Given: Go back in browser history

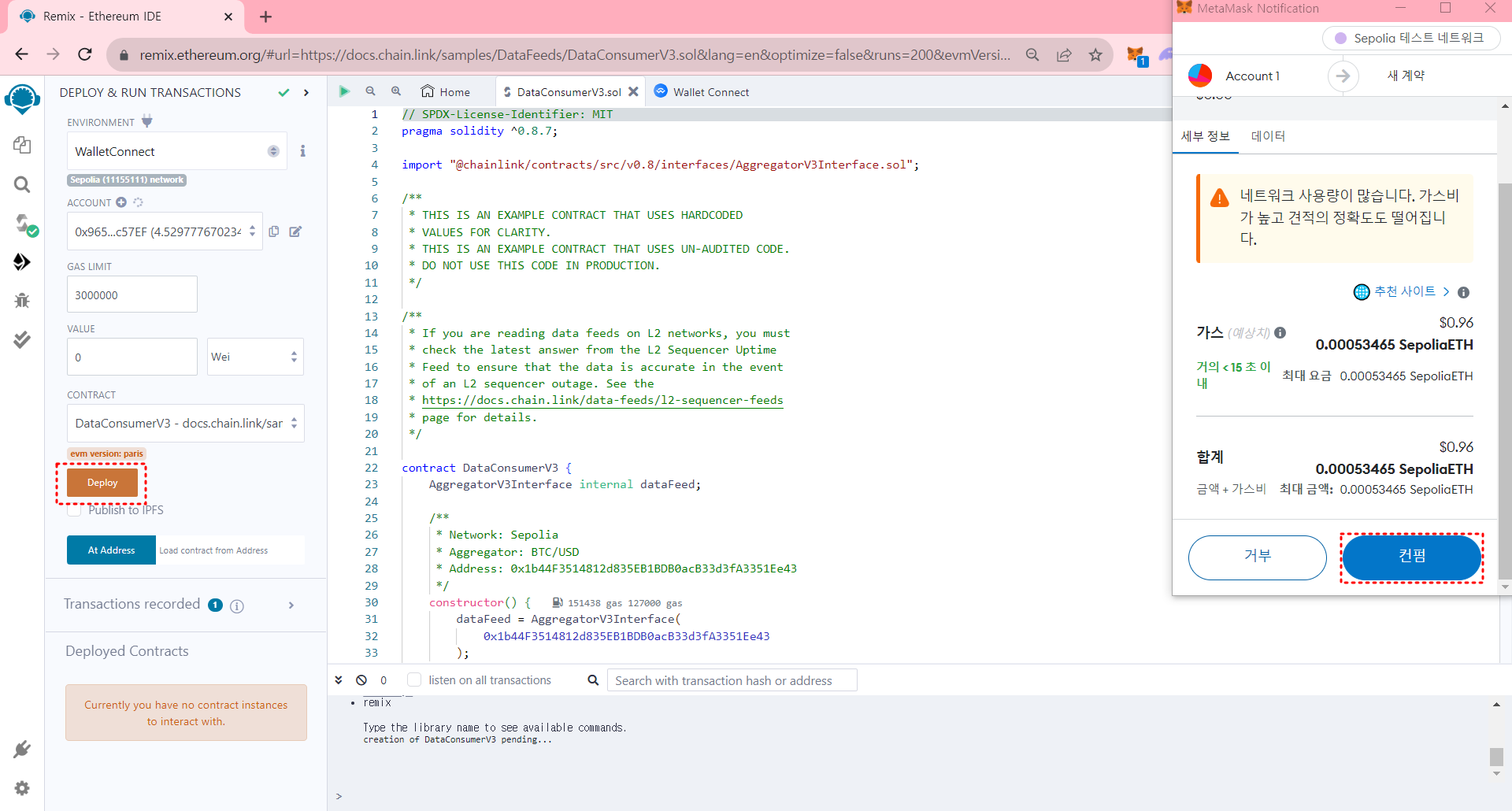Looking at the screenshot, I should coord(21,54).
